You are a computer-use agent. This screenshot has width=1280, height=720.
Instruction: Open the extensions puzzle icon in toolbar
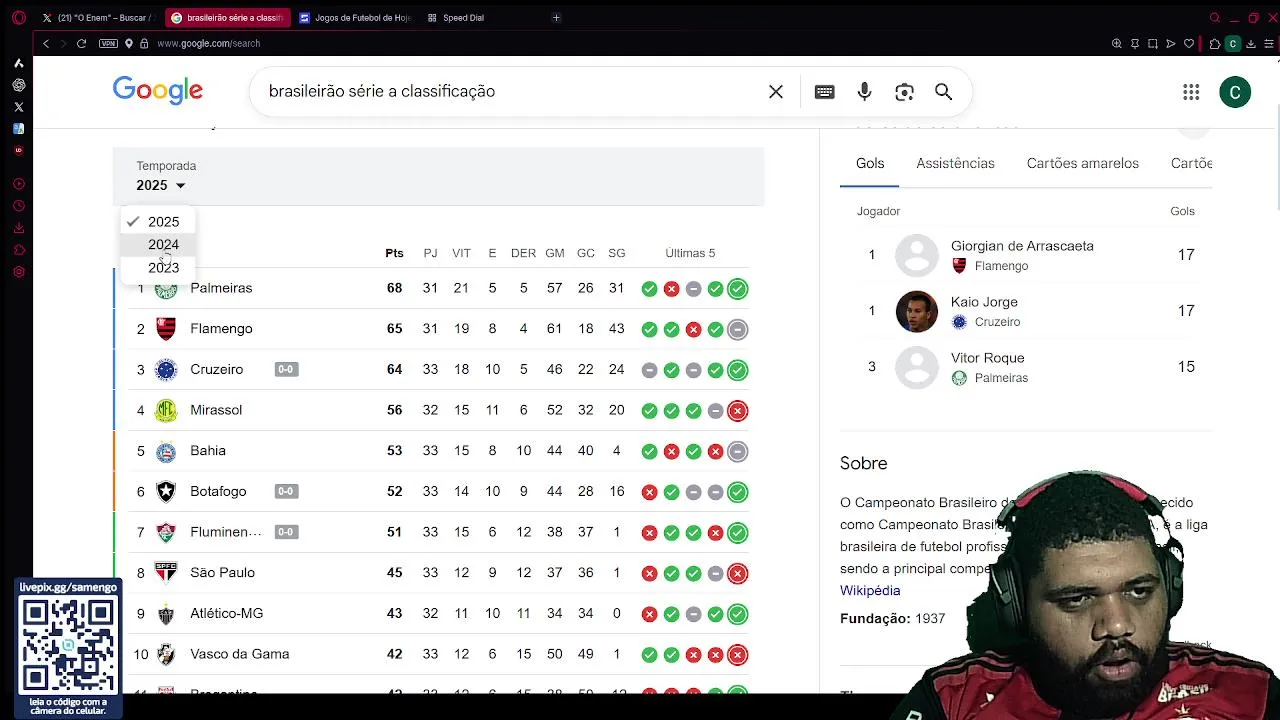point(1214,43)
